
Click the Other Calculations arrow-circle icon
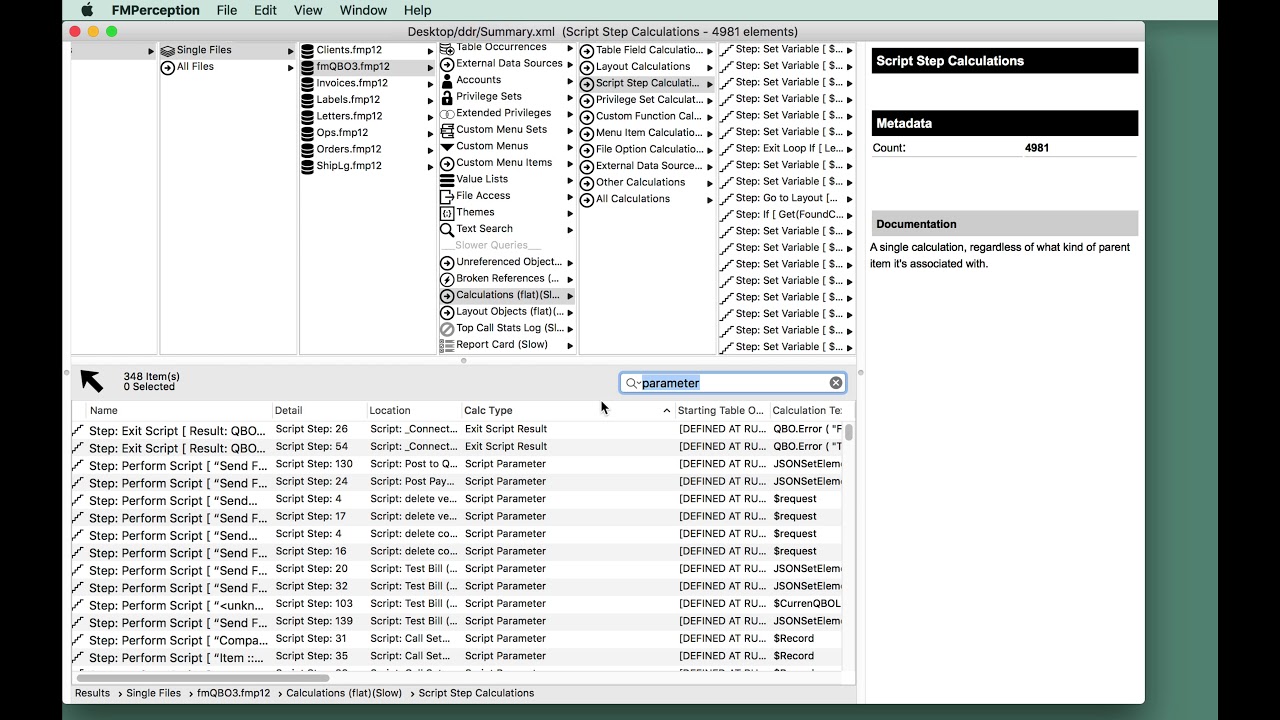[x=587, y=182]
